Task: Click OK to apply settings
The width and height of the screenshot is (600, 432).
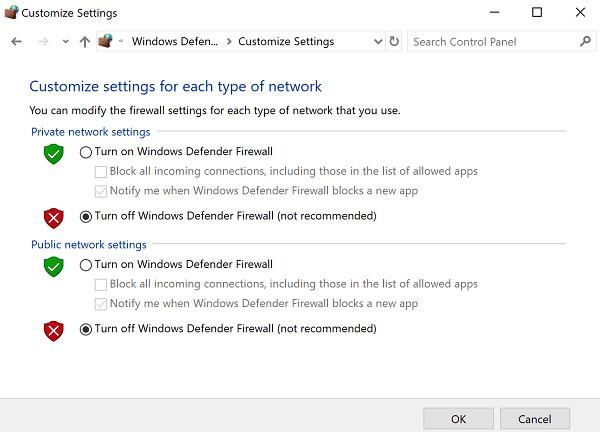Action: click(458, 419)
